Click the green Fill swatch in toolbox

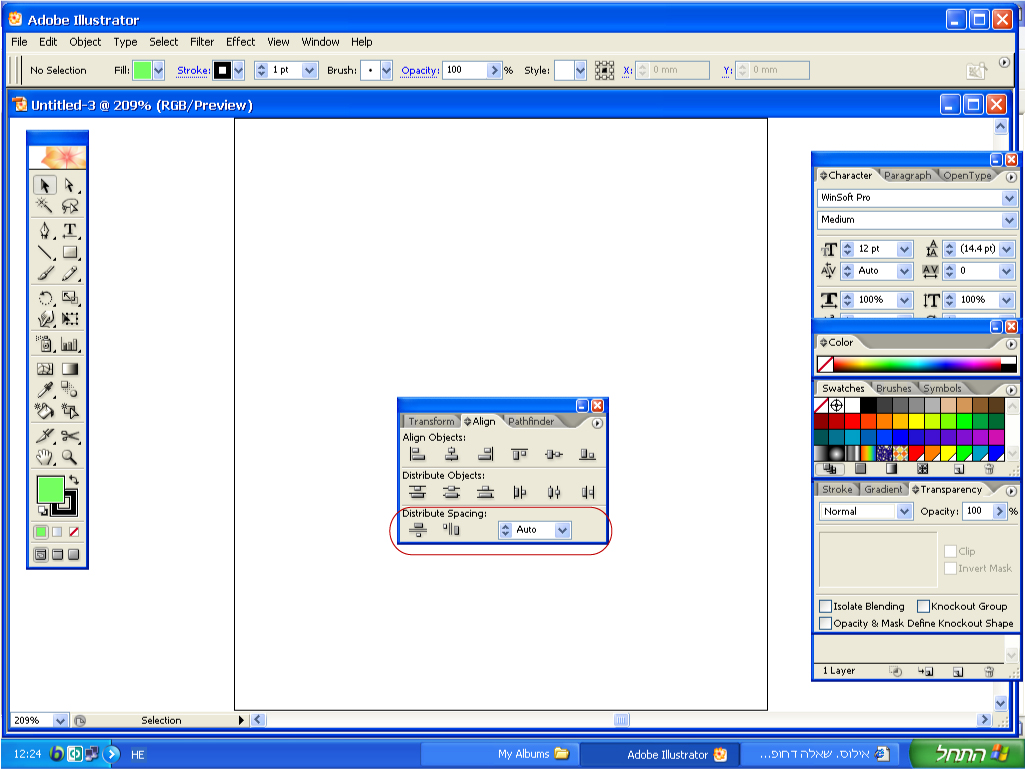tap(50, 490)
